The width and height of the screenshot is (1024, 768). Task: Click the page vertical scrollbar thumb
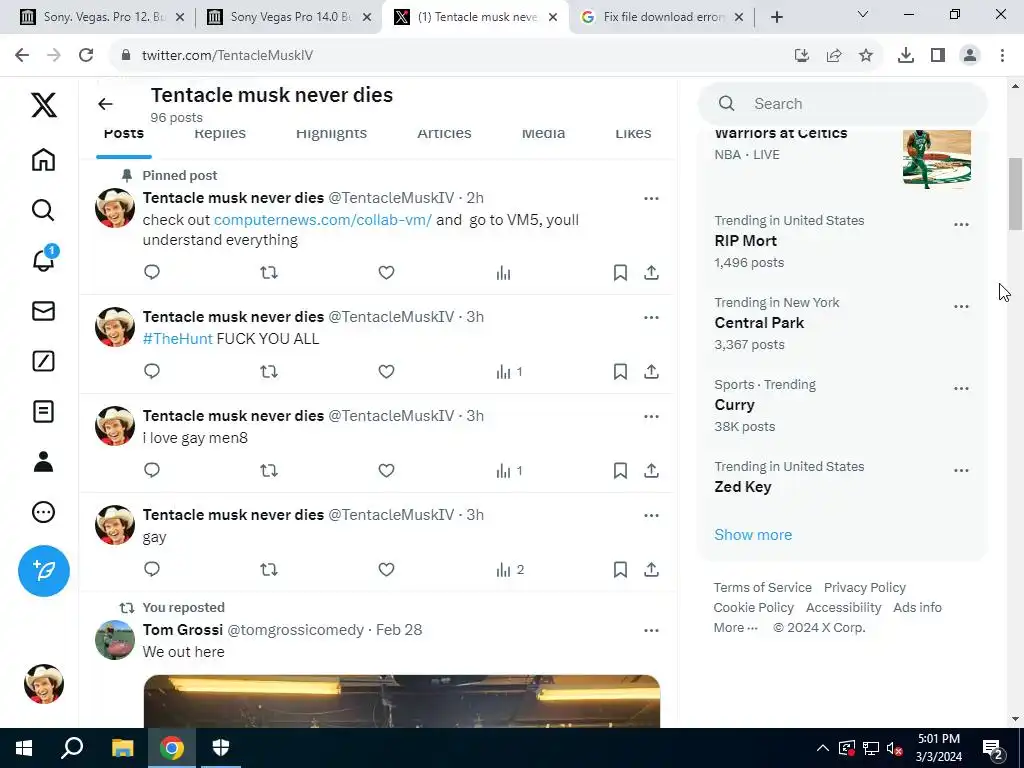tap(1015, 194)
